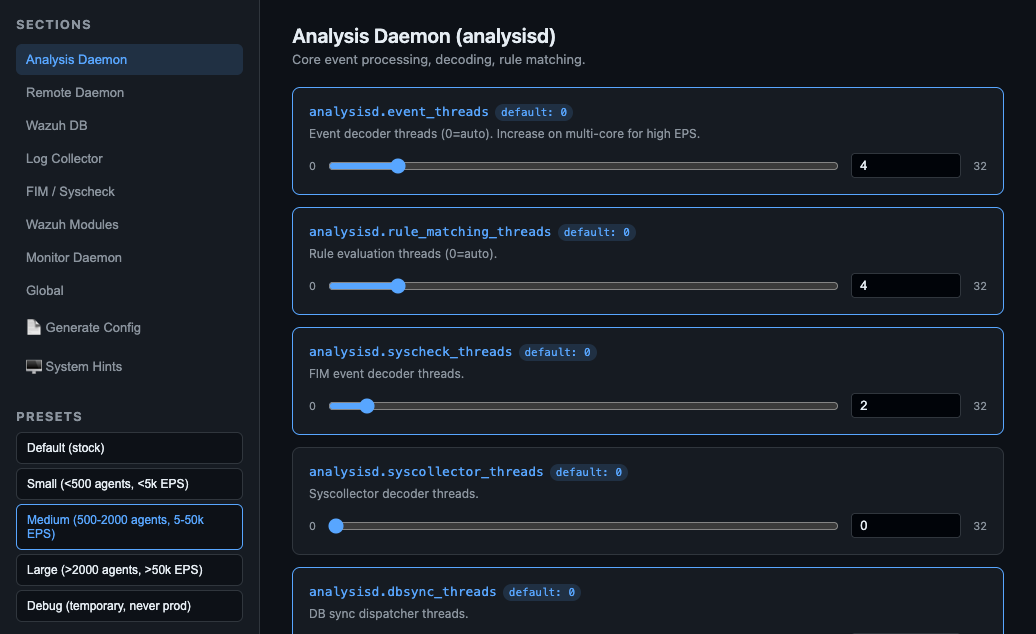Apply the Debug (temporary, never prod) preset
Screen dimensions: 1036x634
130,606
